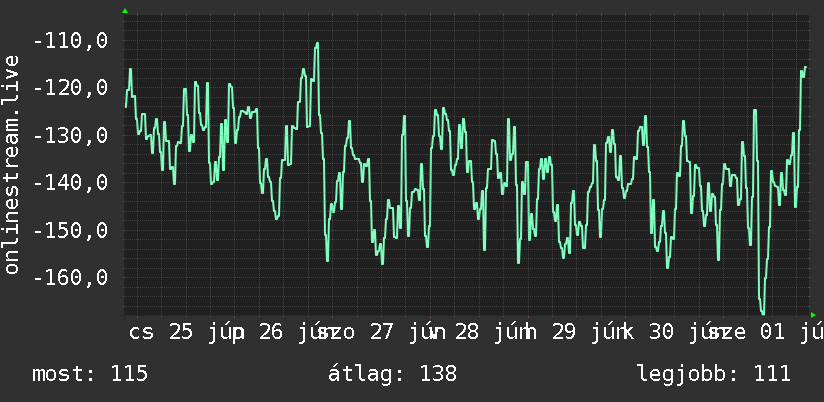Select the 01 date tick label
This screenshot has height=402, width=824.
(773, 333)
